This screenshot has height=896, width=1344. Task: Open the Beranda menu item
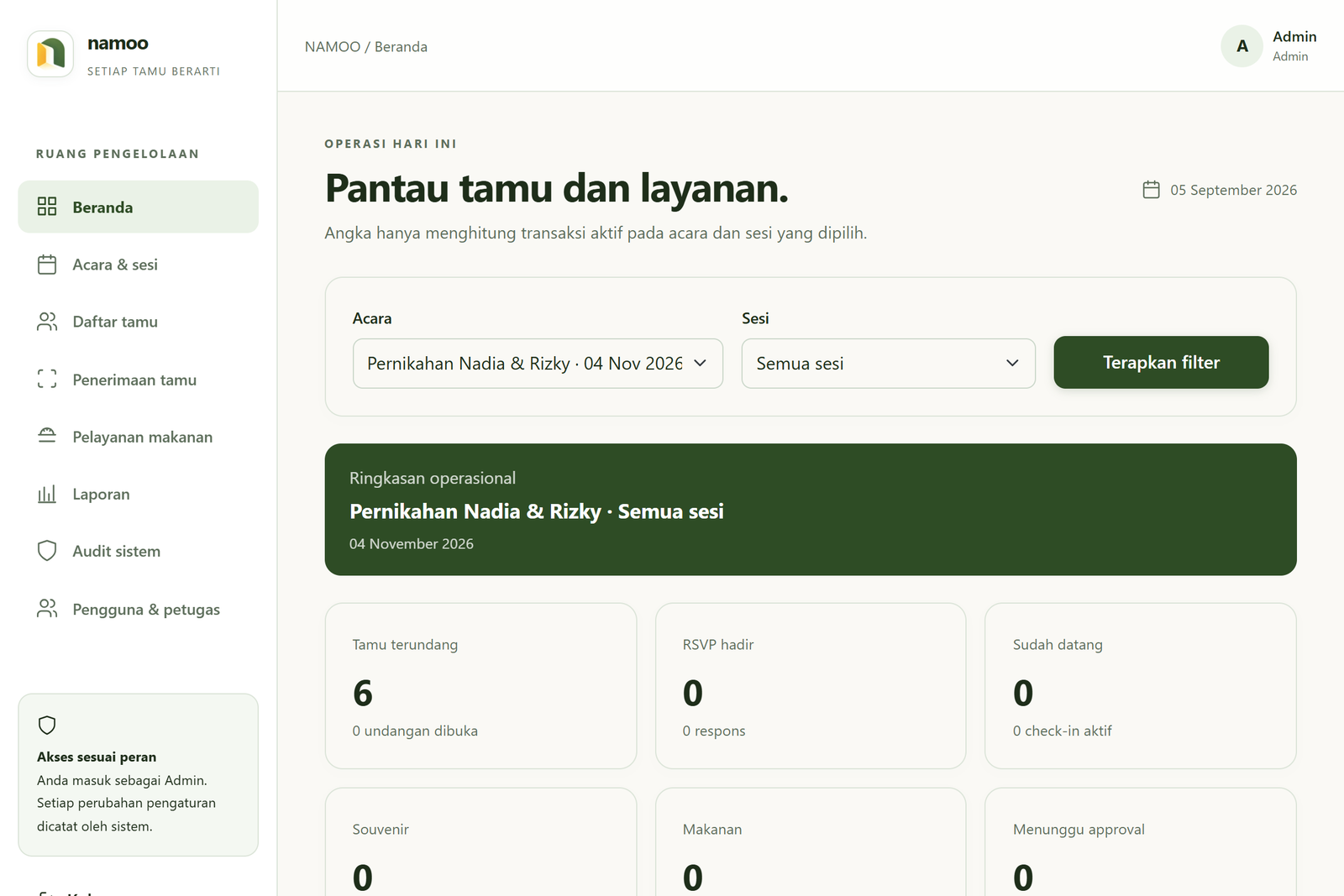coord(139,207)
